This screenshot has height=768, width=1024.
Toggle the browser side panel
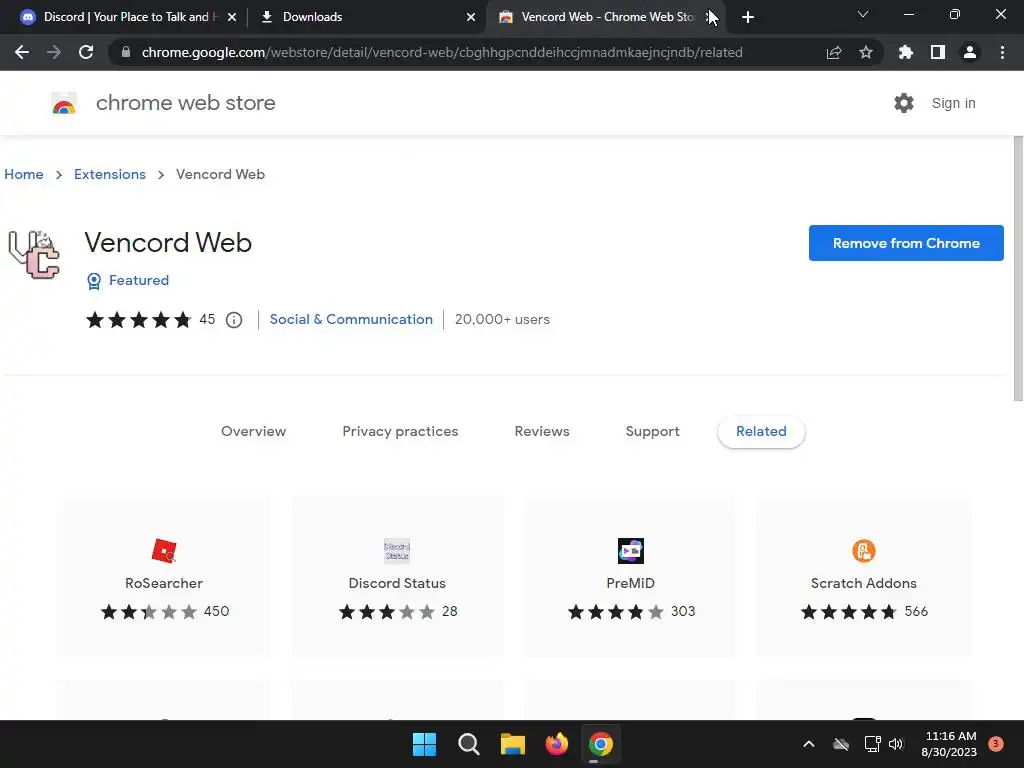coord(938,52)
